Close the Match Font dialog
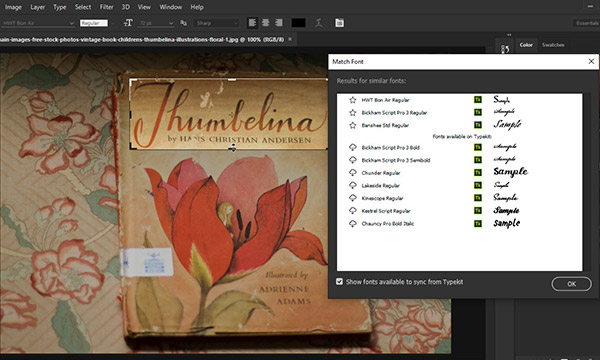Viewport: 600px width, 360px height. click(591, 61)
